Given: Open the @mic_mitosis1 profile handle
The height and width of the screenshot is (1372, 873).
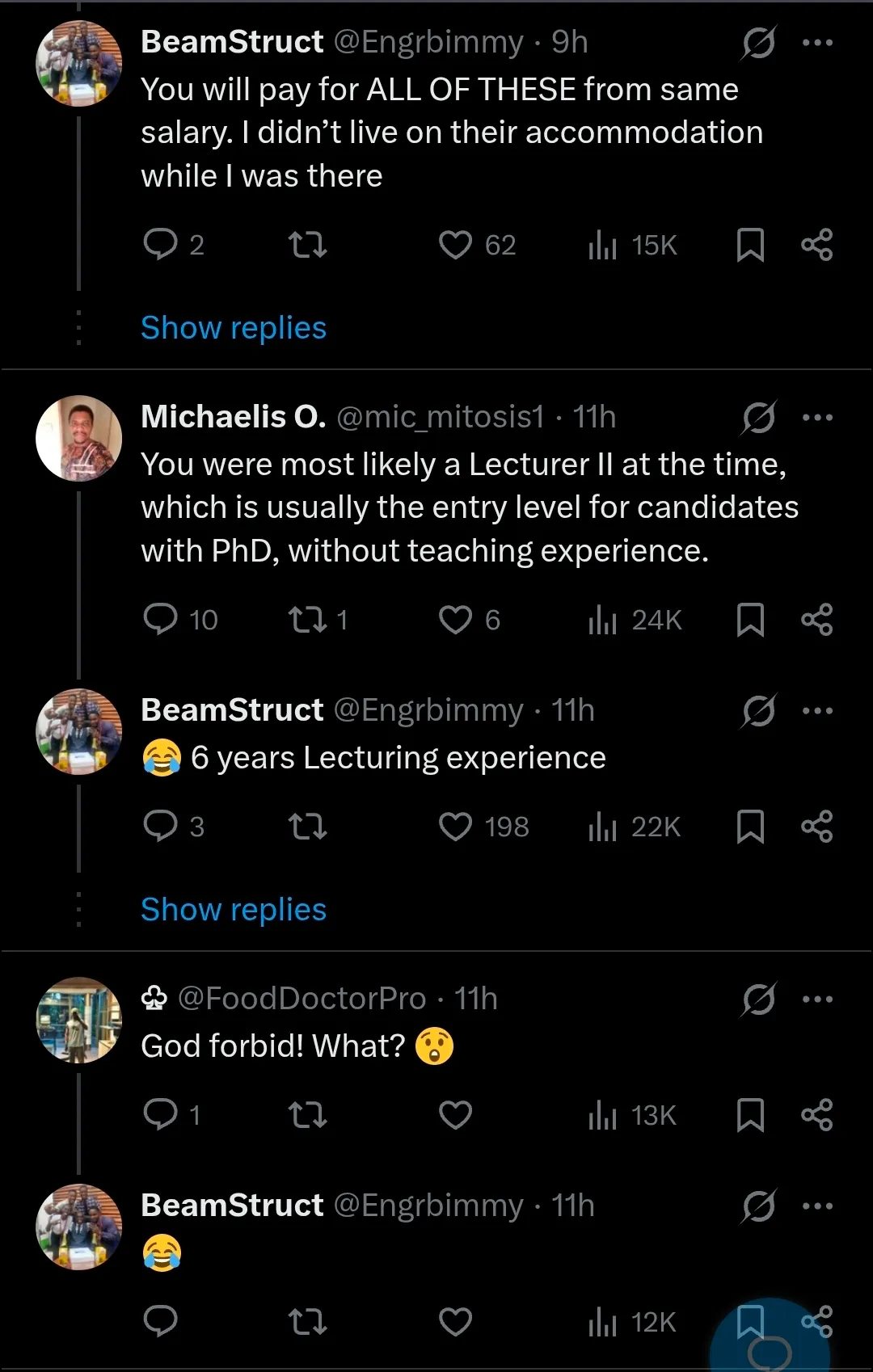Looking at the screenshot, I should click(440, 417).
